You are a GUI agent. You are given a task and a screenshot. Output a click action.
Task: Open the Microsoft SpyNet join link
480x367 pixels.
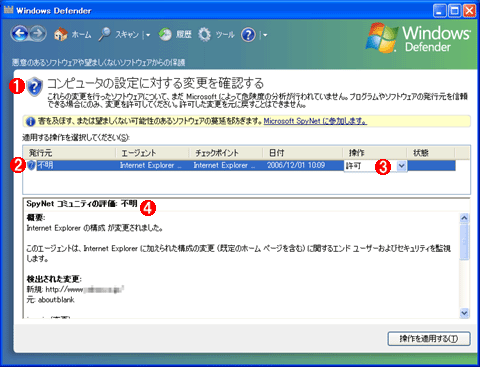pos(315,121)
